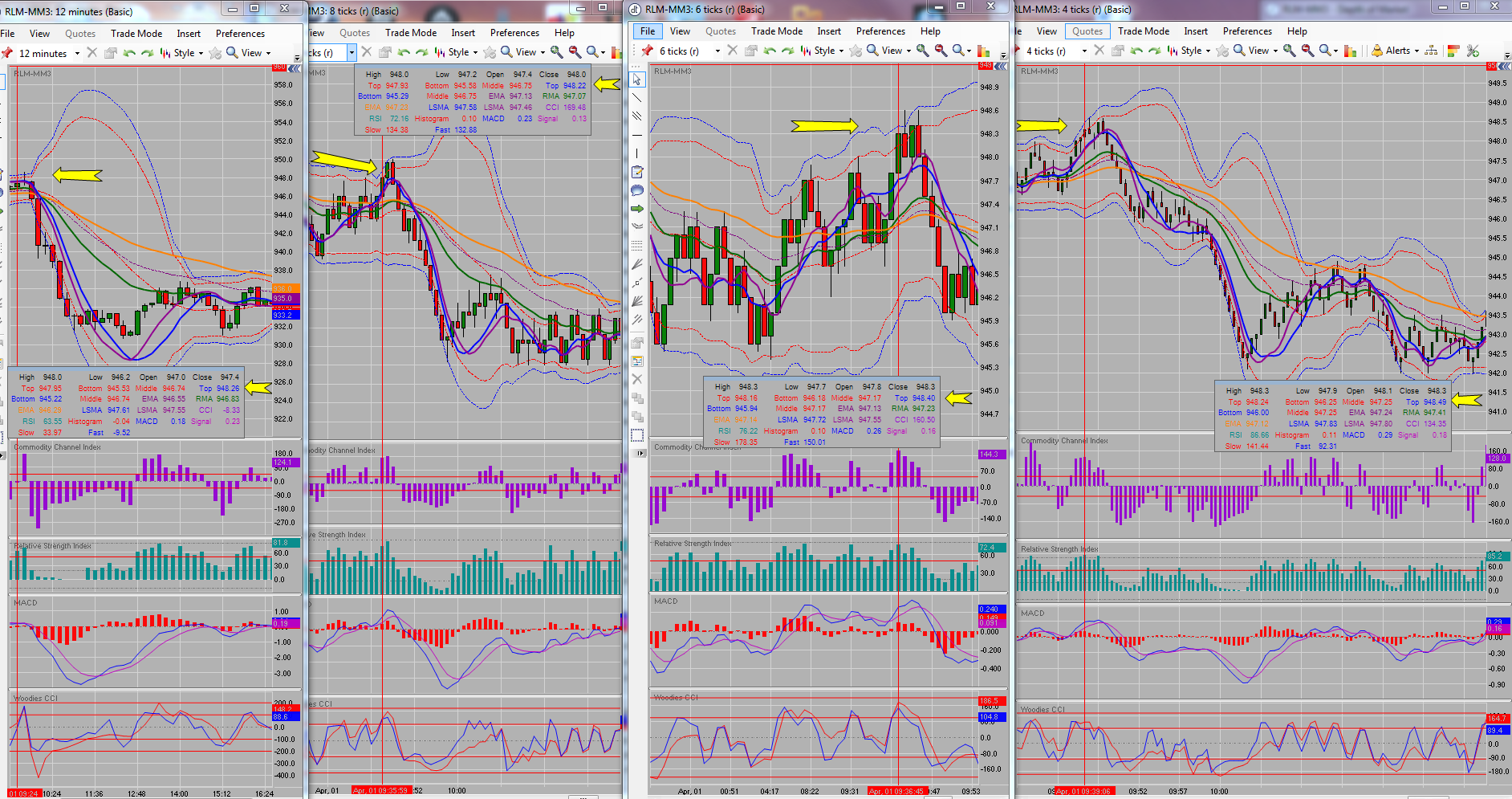Open File menu in 6 ticks window

click(648, 31)
